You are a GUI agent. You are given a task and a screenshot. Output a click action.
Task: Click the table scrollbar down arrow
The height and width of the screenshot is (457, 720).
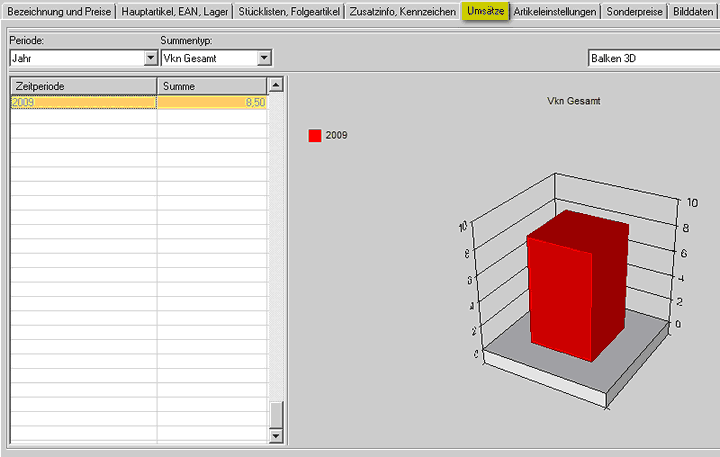276,435
